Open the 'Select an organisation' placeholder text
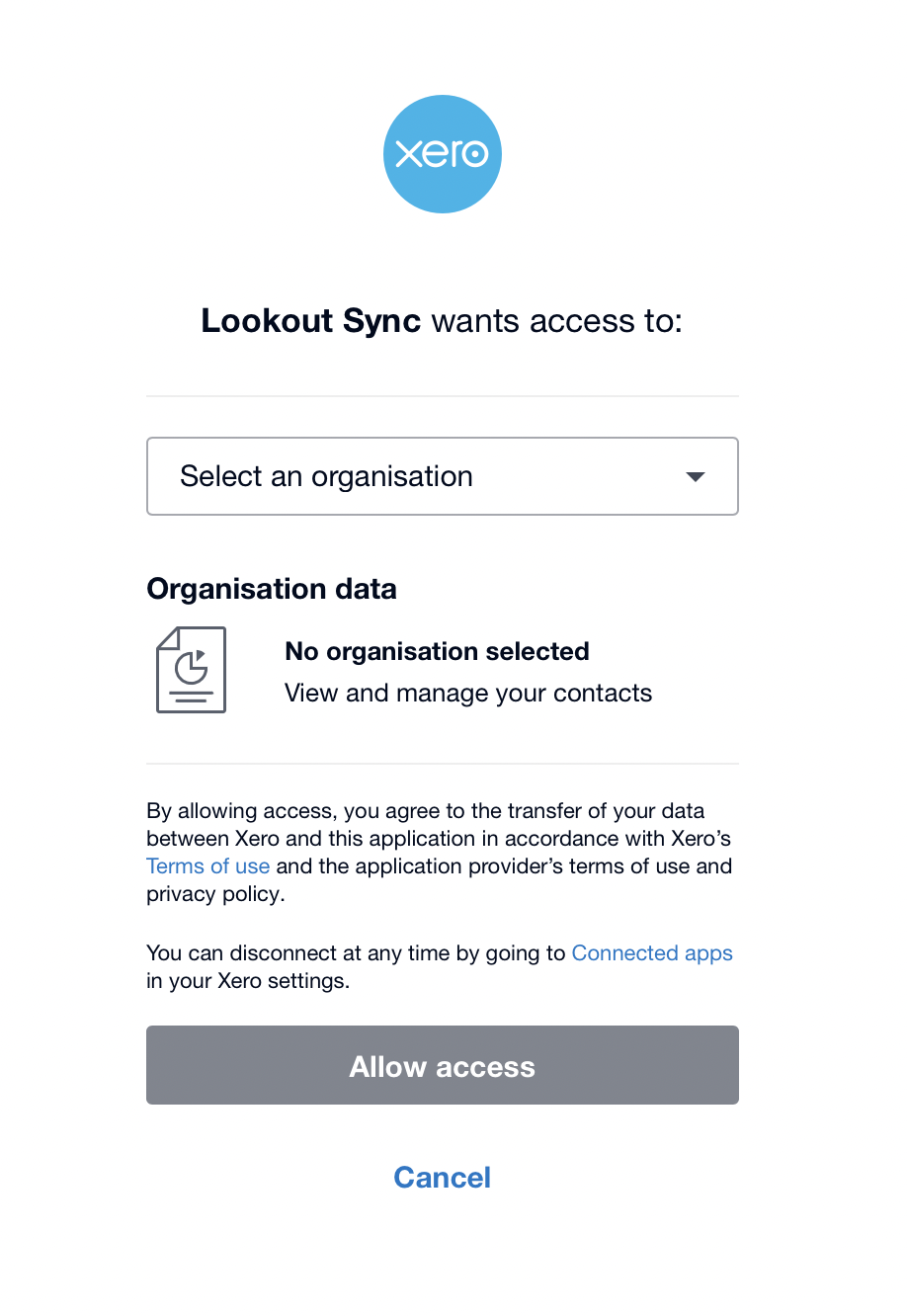 [326, 477]
